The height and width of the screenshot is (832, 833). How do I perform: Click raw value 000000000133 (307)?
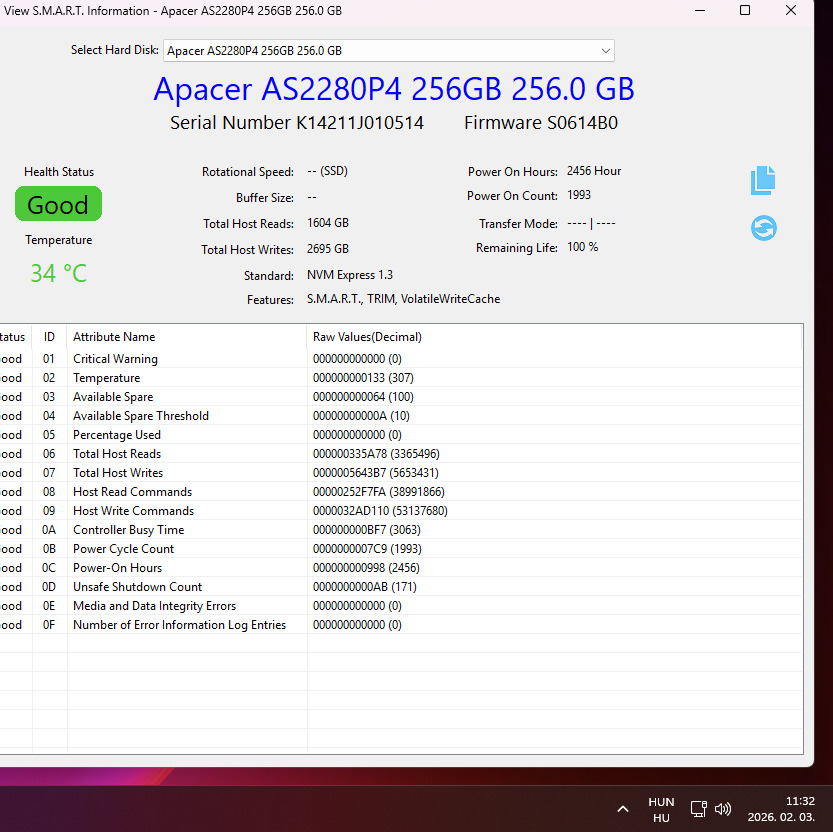click(363, 378)
